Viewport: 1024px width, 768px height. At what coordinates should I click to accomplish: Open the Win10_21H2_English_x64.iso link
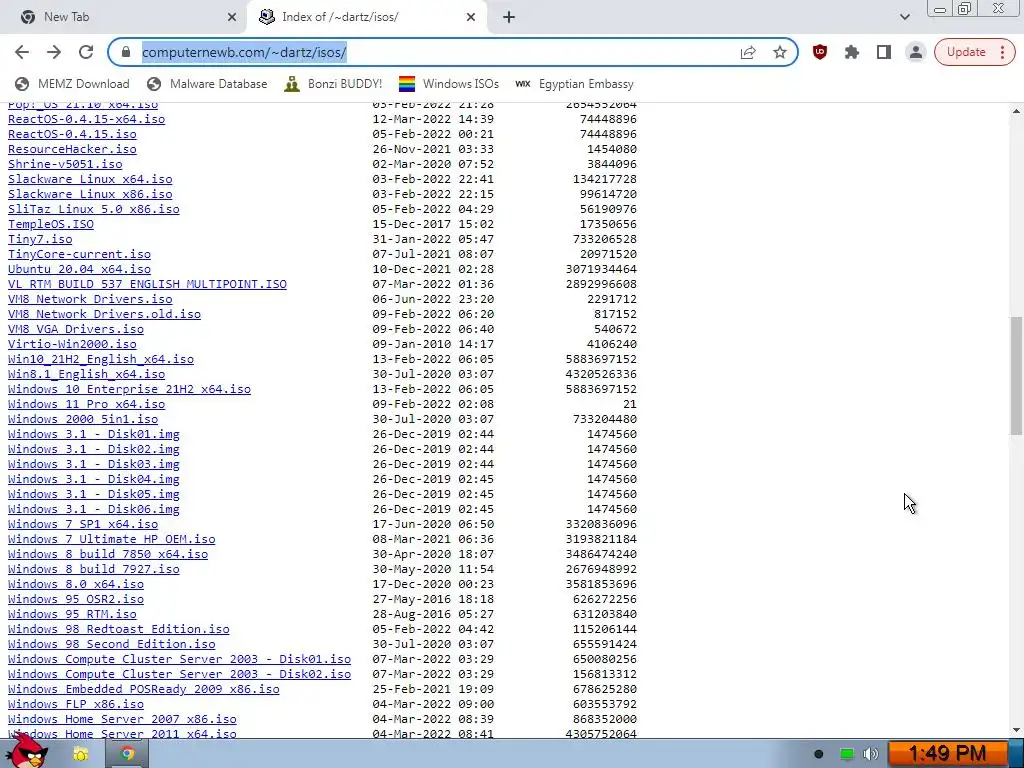pyautogui.click(x=101, y=359)
